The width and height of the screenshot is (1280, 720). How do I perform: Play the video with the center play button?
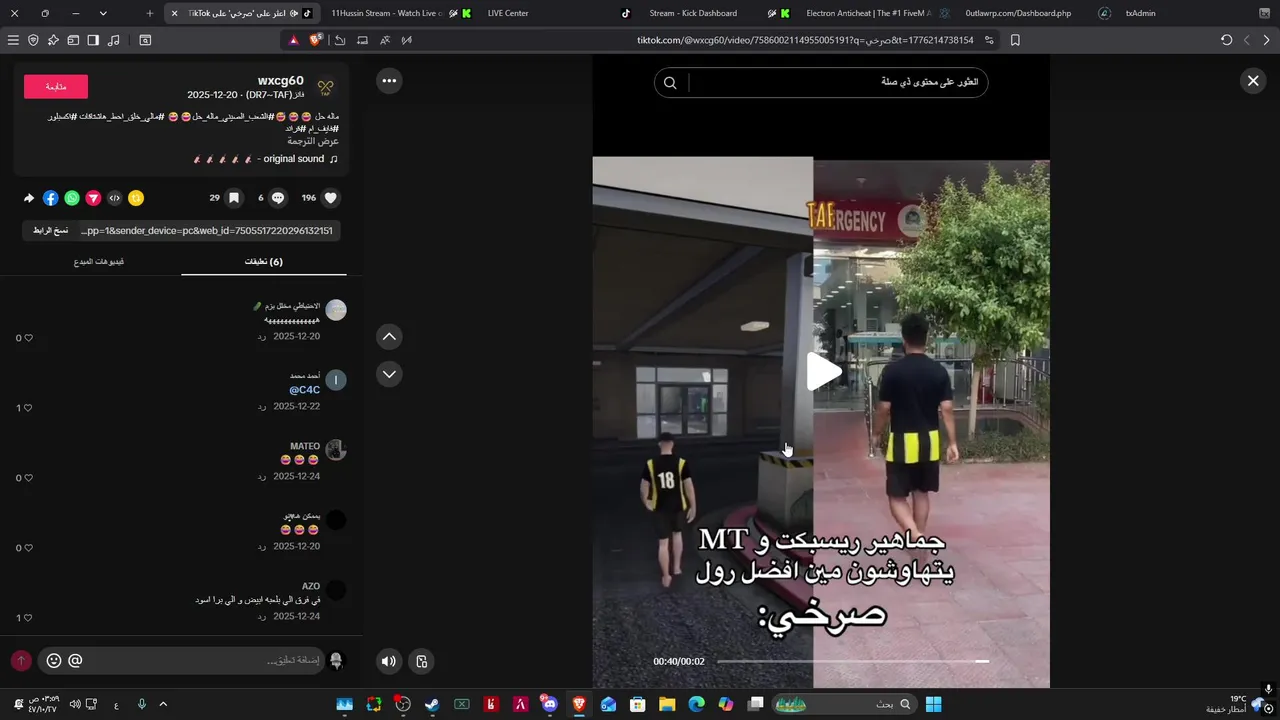pyautogui.click(x=823, y=371)
